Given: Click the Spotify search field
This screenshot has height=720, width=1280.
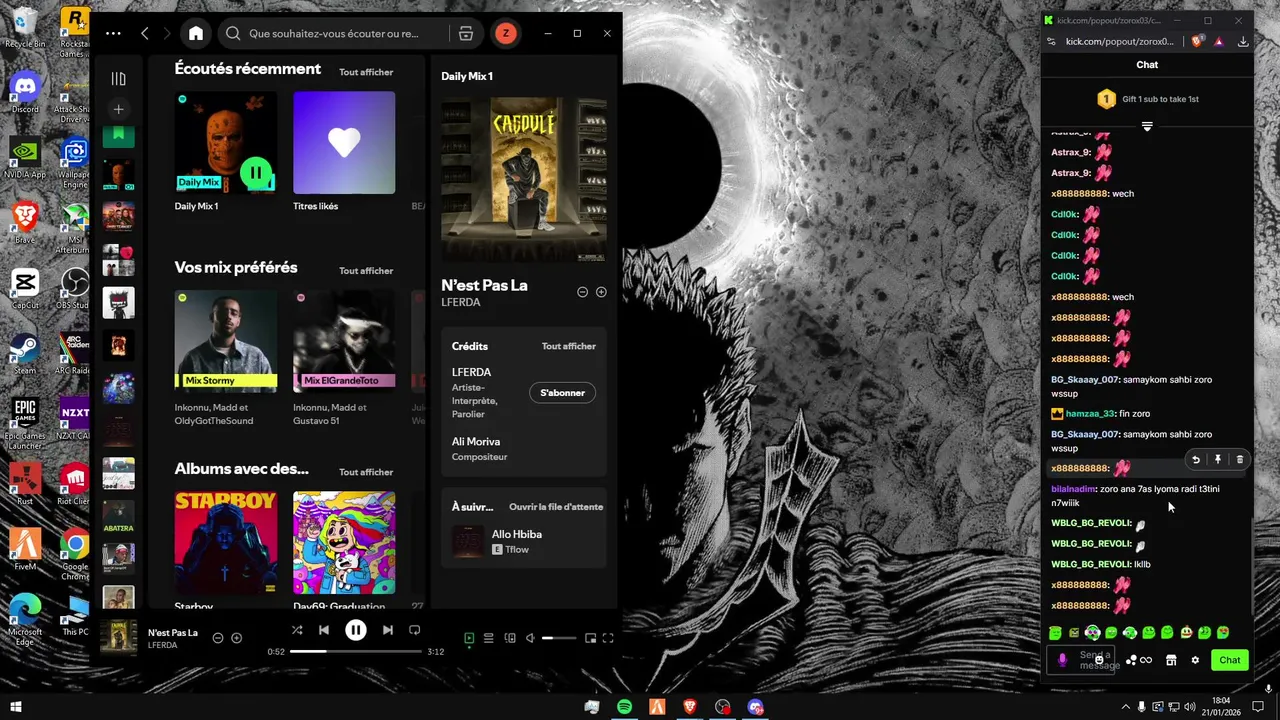Looking at the screenshot, I should (x=333, y=33).
